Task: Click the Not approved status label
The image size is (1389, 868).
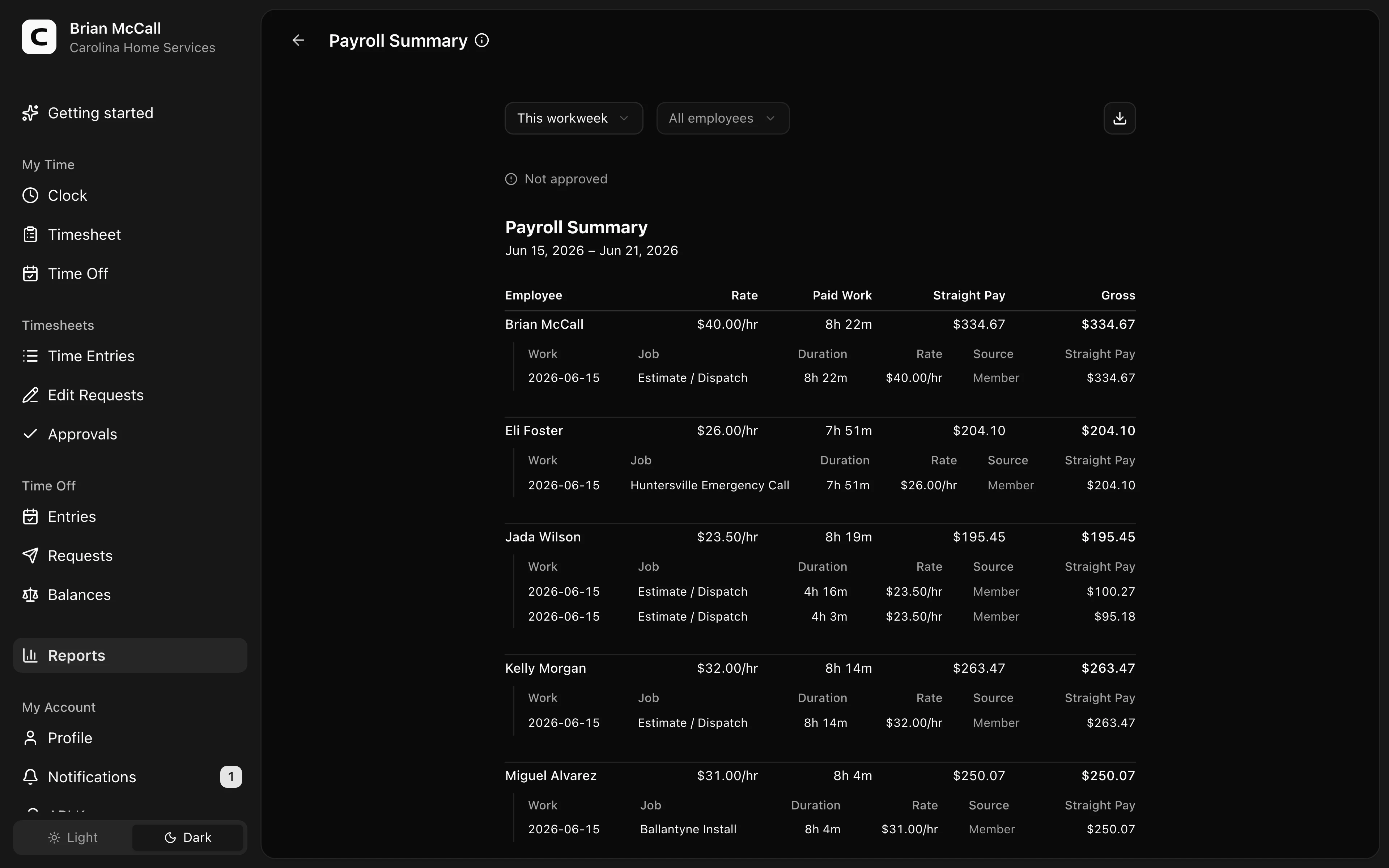Action: click(566, 179)
